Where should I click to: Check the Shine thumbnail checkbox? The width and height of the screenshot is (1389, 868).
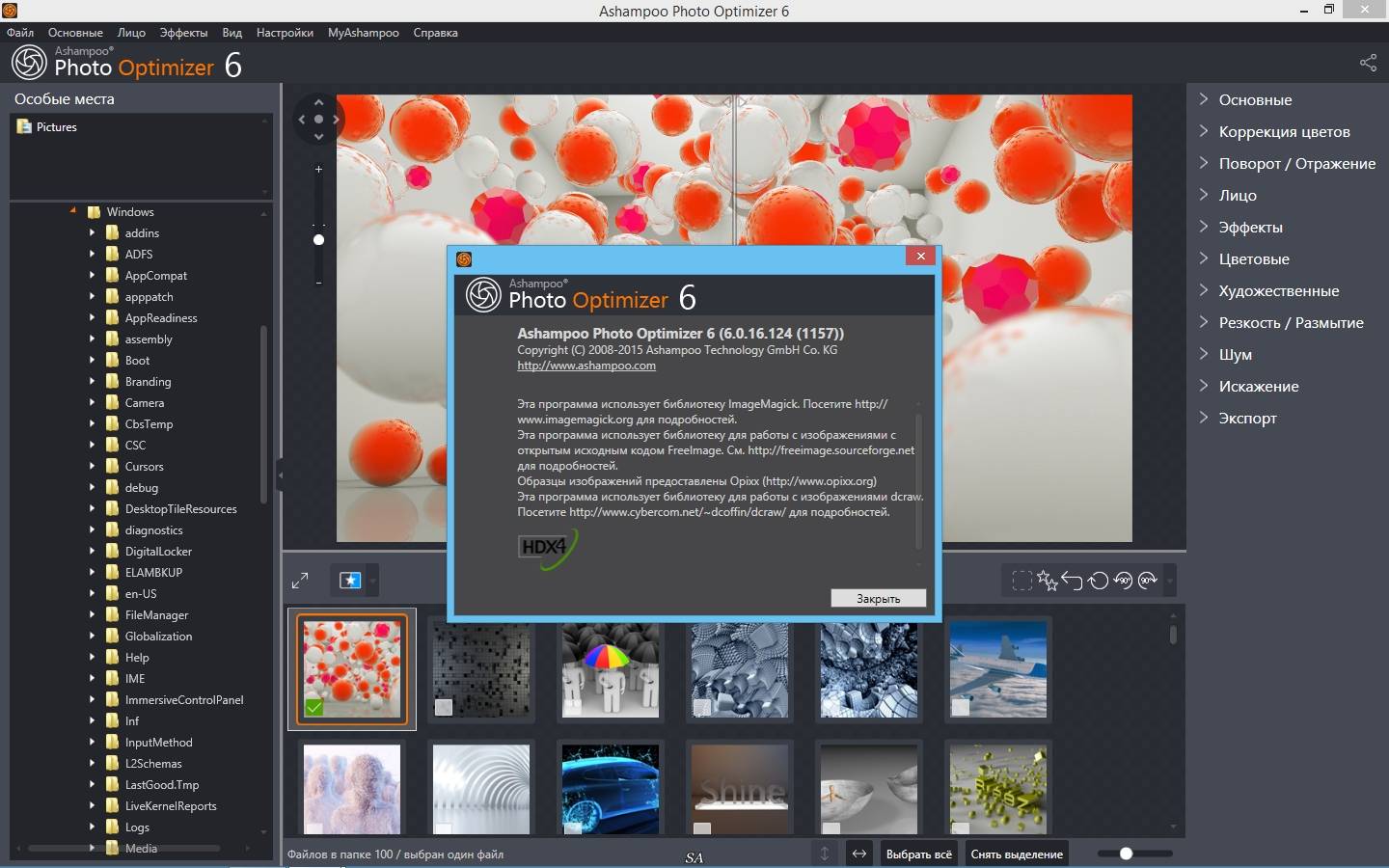(702, 828)
